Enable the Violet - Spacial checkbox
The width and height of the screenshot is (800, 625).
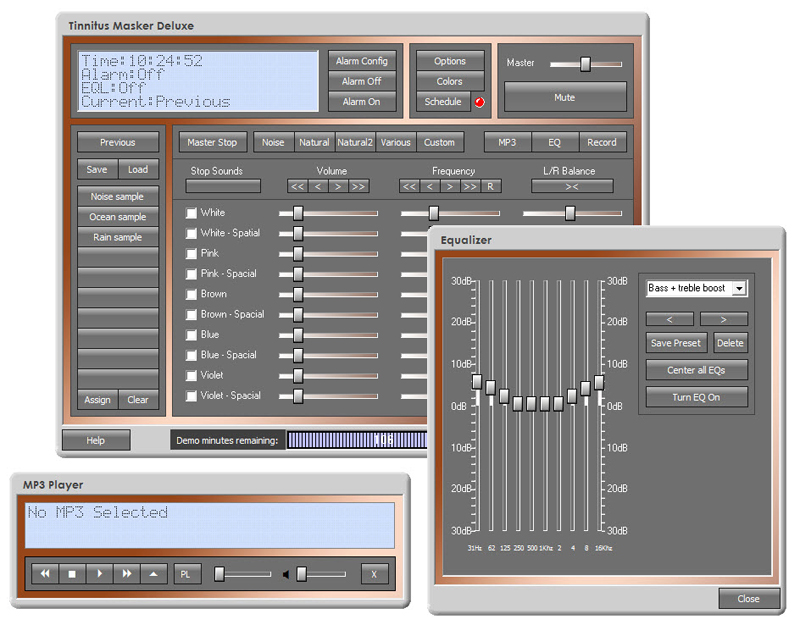pyautogui.click(x=191, y=396)
